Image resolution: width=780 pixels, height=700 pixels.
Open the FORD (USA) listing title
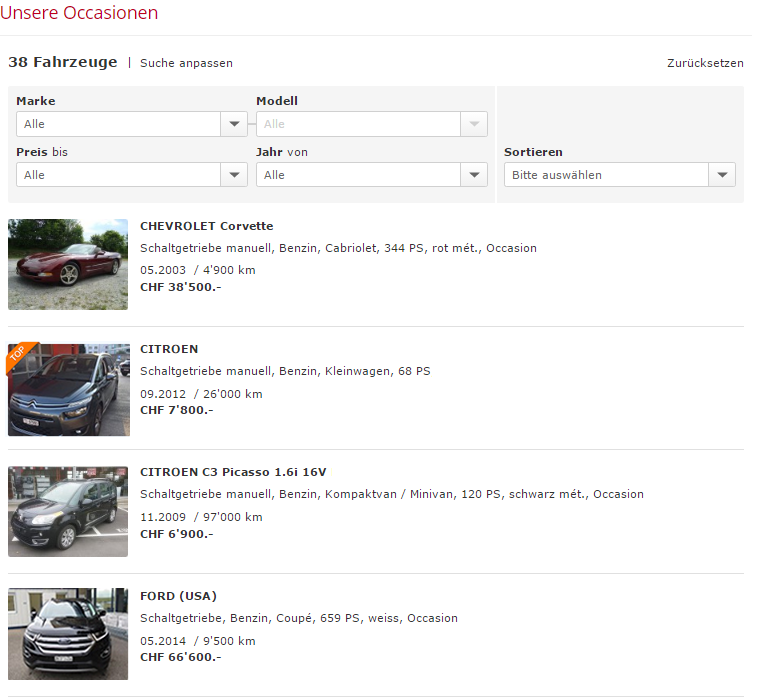pos(178,596)
